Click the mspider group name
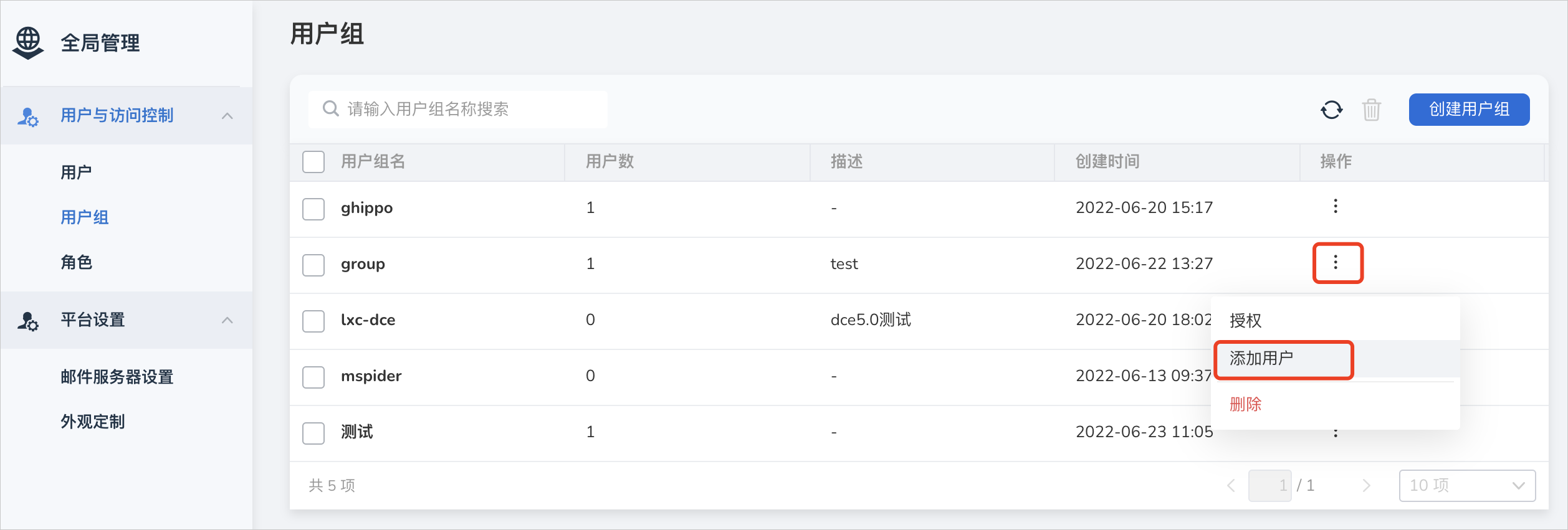1568x530 pixels. [371, 376]
